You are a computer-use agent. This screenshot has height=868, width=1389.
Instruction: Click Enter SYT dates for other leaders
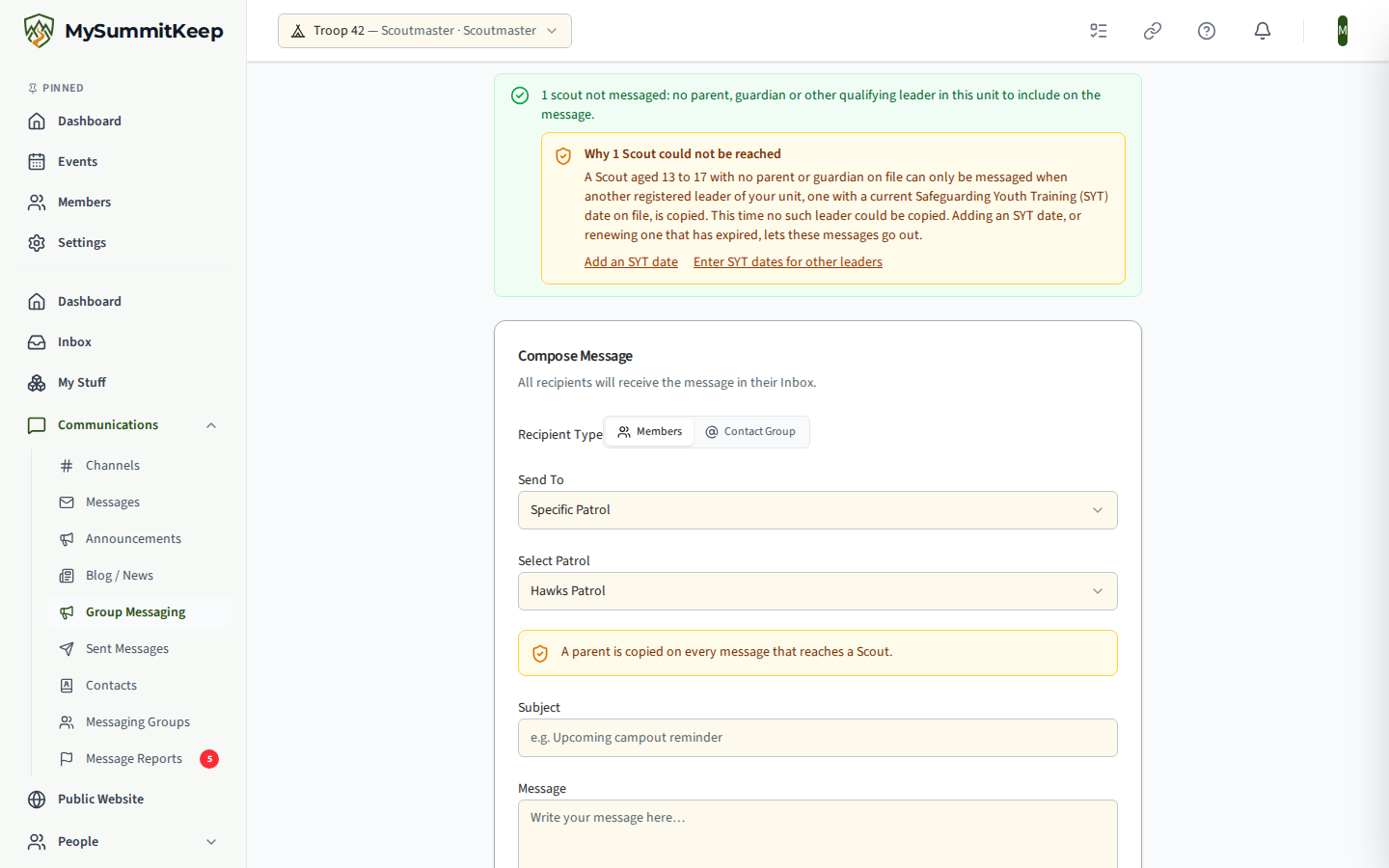point(788,262)
